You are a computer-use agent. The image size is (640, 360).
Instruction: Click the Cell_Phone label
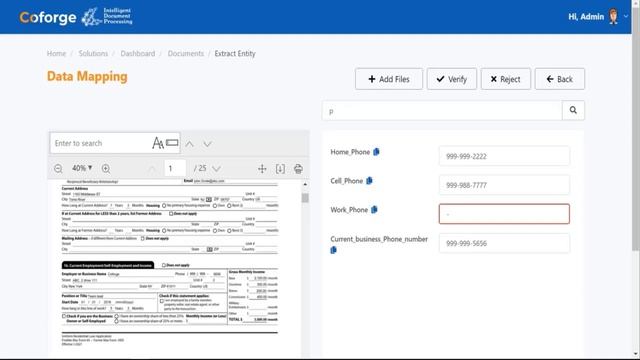point(347,181)
